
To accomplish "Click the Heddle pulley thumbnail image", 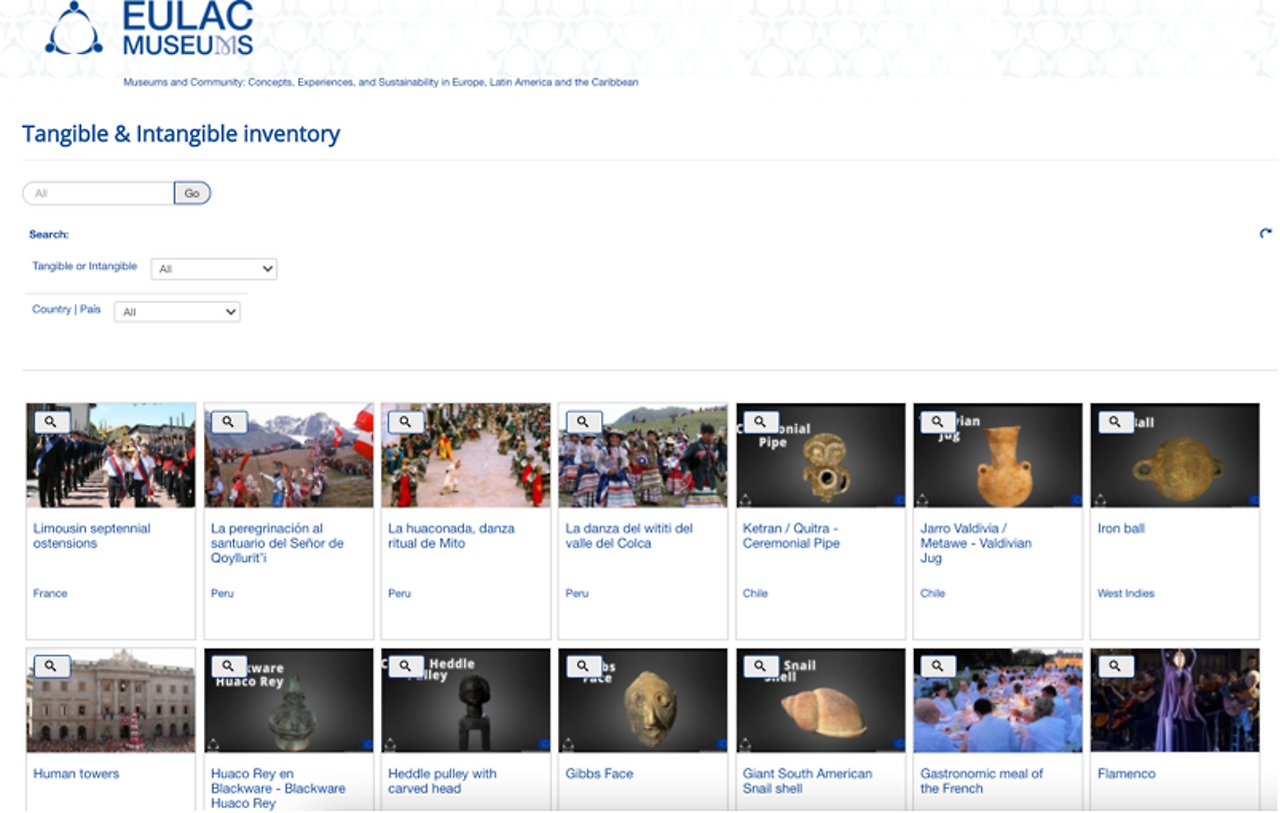I will tap(466, 700).
